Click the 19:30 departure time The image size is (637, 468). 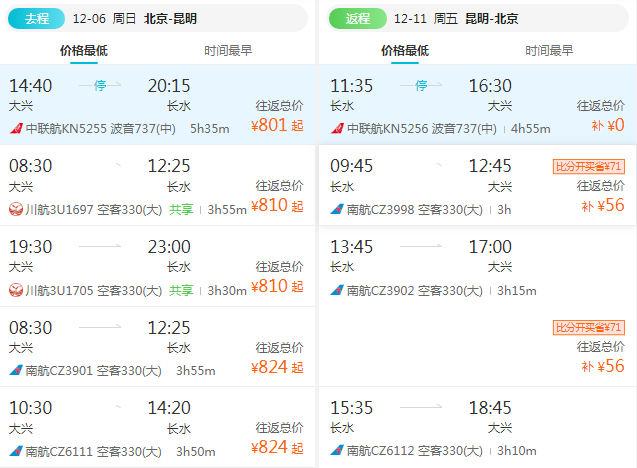tap(30, 247)
